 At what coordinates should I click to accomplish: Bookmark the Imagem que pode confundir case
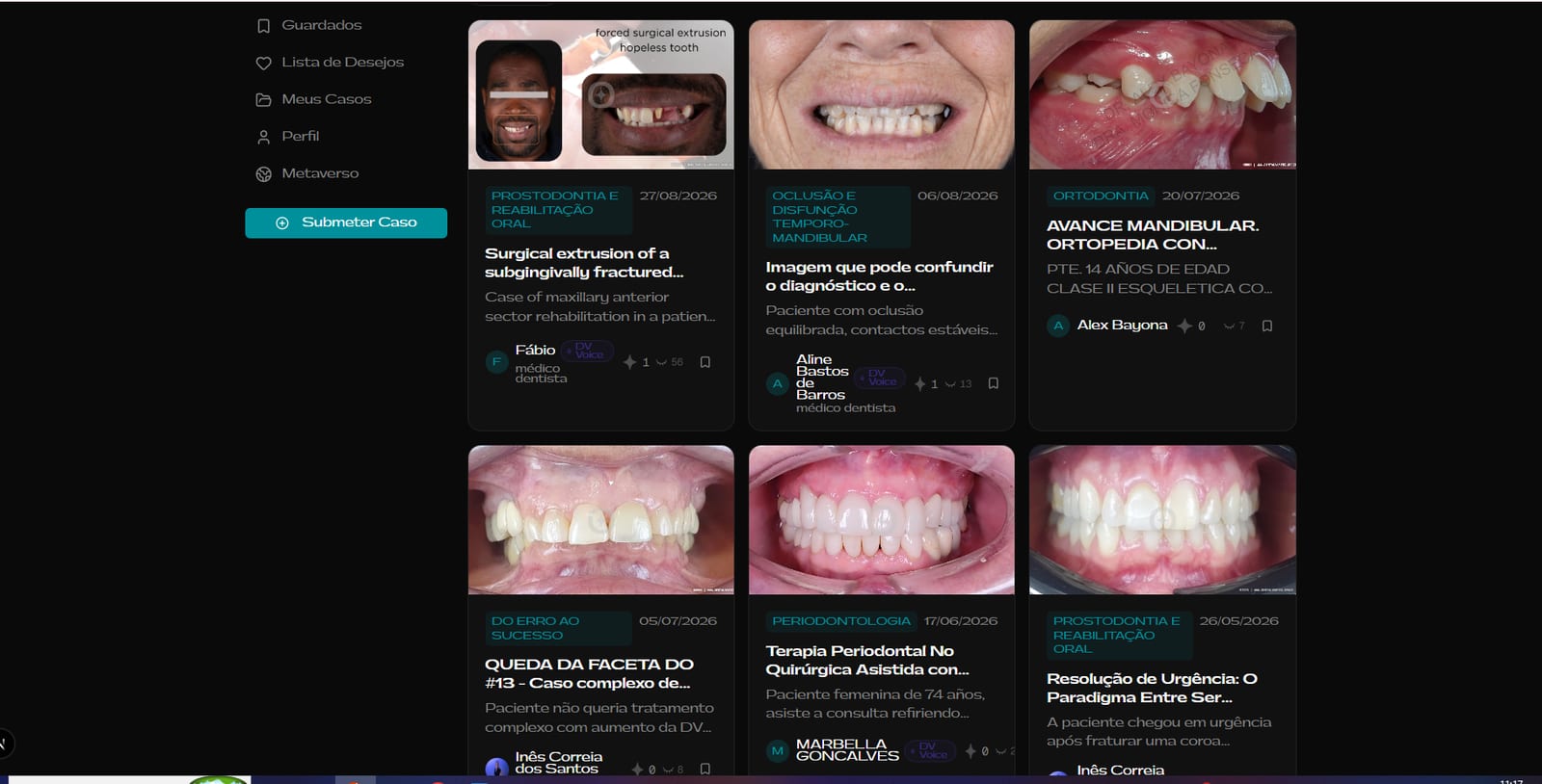pos(994,383)
